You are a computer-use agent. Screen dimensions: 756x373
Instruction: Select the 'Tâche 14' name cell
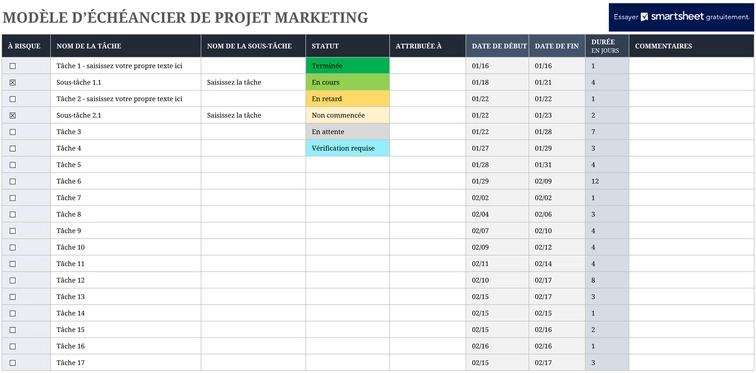(x=126, y=313)
